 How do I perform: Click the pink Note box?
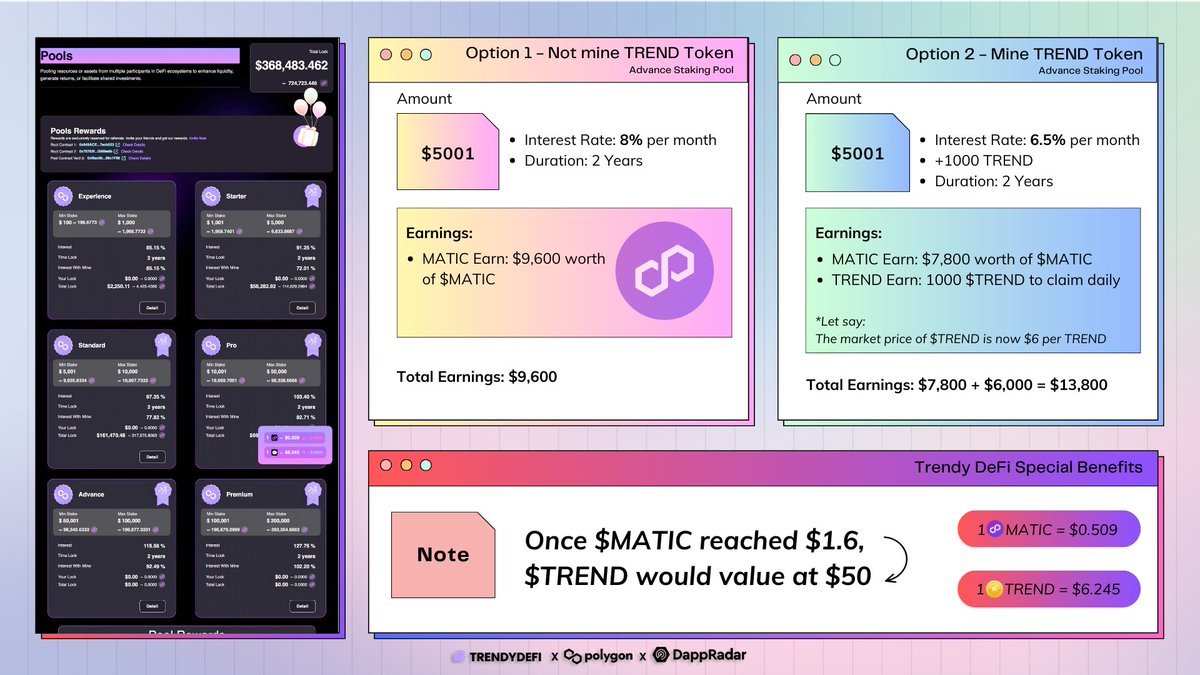(443, 554)
